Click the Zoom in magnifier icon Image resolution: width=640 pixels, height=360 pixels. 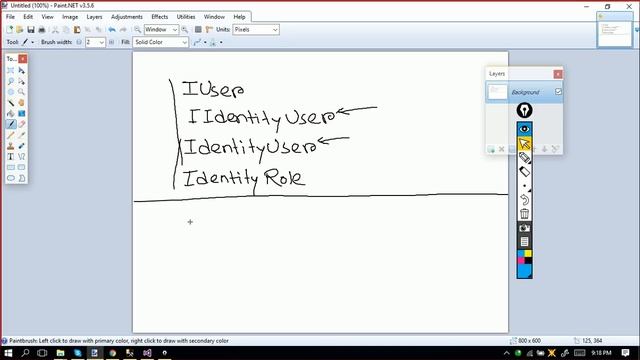click(x=185, y=29)
